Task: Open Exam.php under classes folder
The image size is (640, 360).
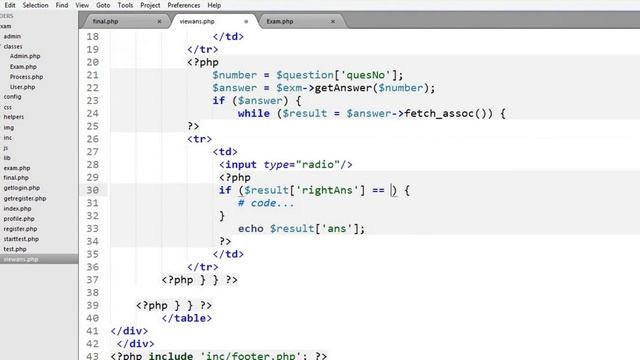Action: (23, 67)
